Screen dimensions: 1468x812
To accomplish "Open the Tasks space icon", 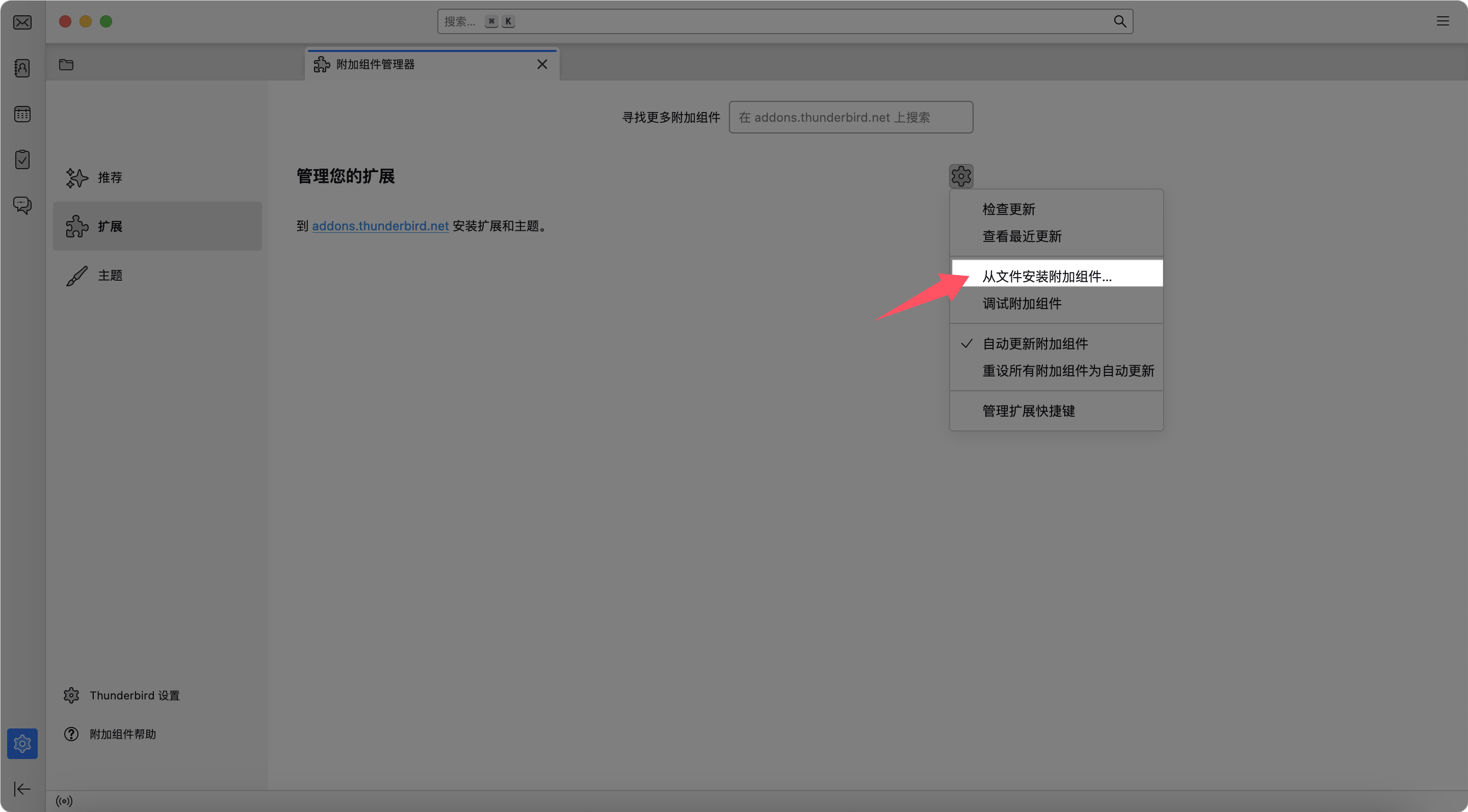I will click(22, 159).
